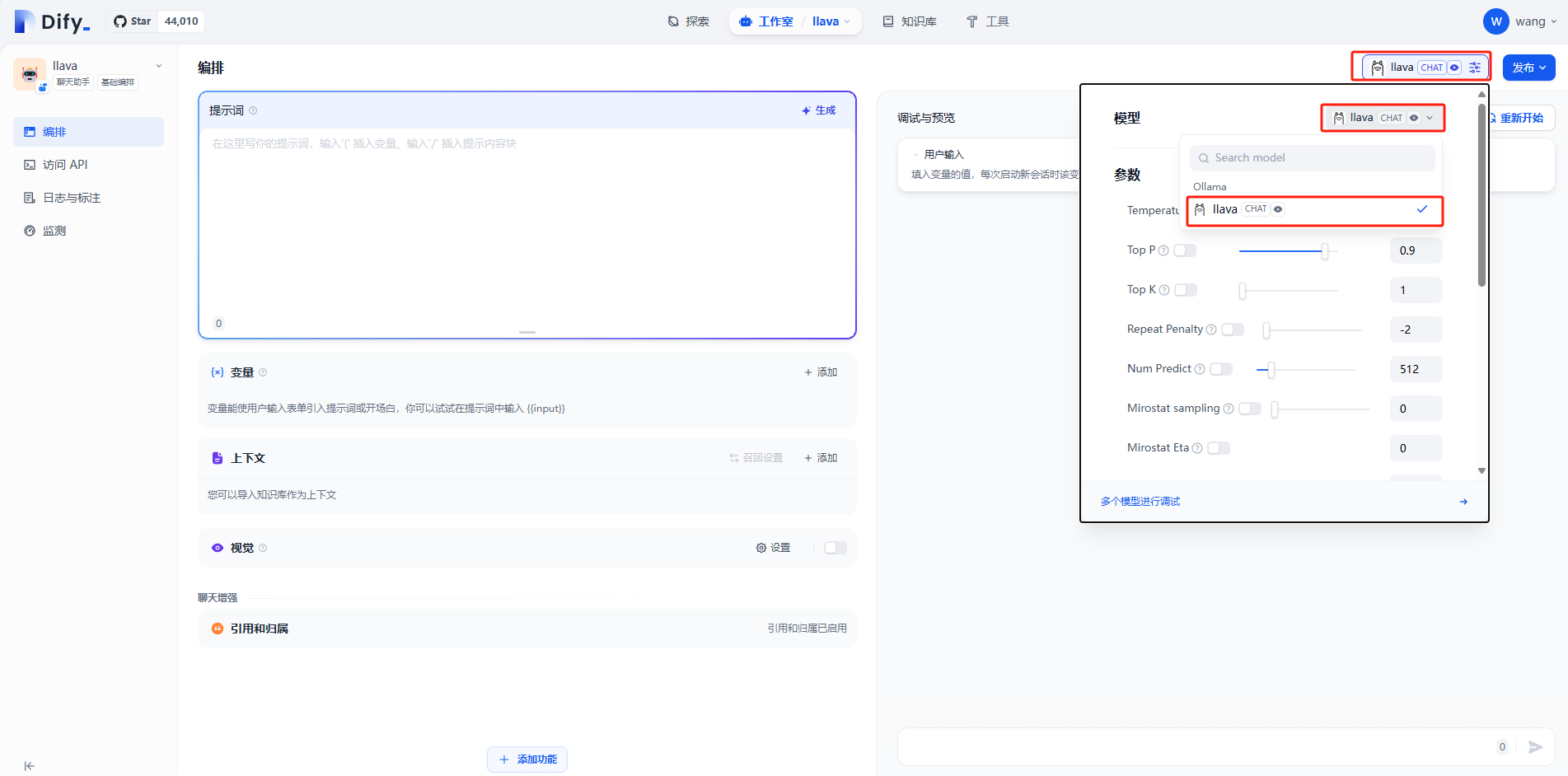Click the 视觉 help question icon

263,548
